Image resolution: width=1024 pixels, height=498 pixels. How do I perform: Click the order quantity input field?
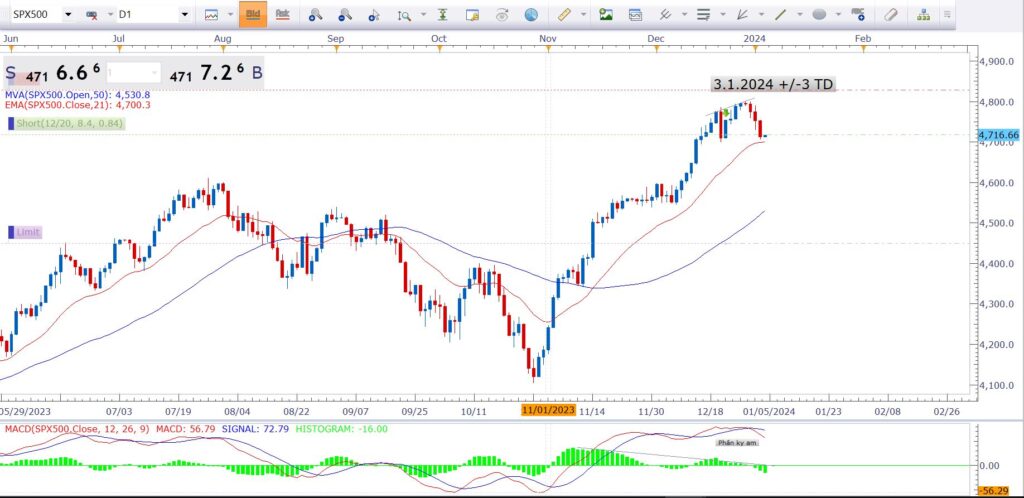pos(133,72)
